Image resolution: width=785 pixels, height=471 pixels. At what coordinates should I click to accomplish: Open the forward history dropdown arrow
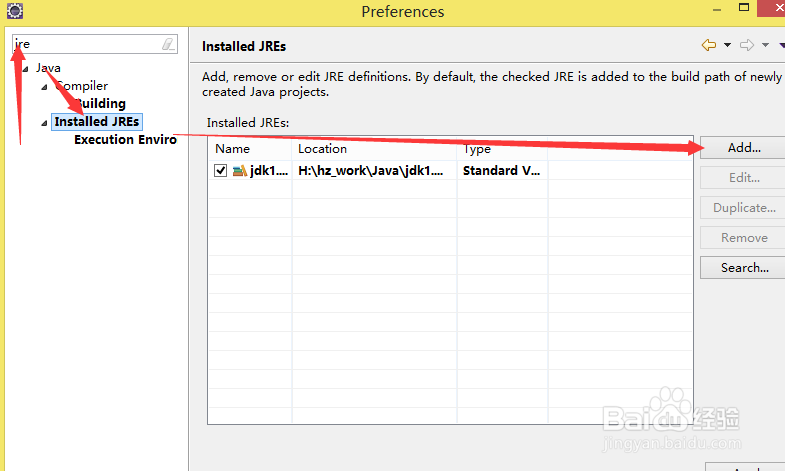(765, 45)
